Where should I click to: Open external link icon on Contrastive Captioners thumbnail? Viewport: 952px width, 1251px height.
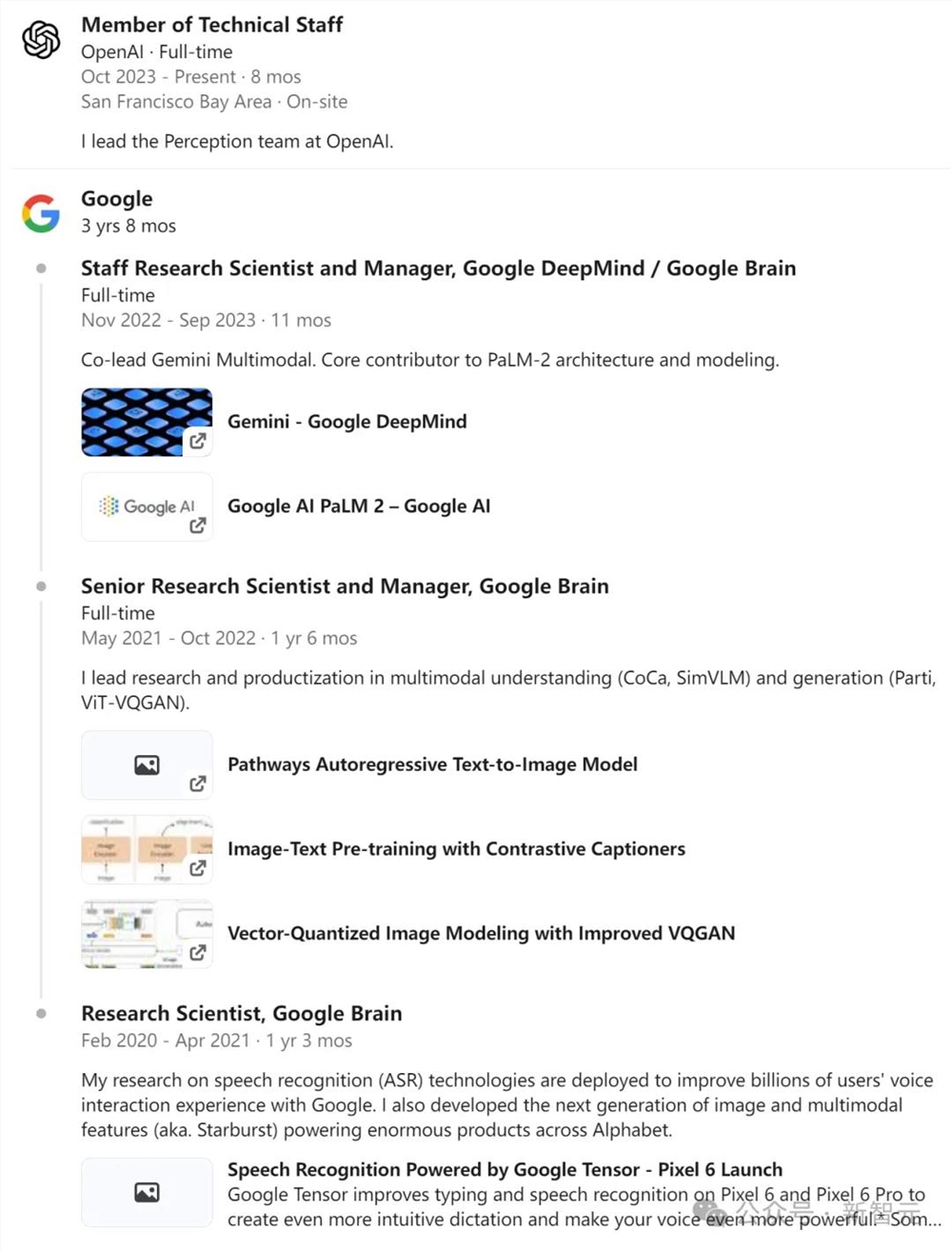tap(197, 868)
